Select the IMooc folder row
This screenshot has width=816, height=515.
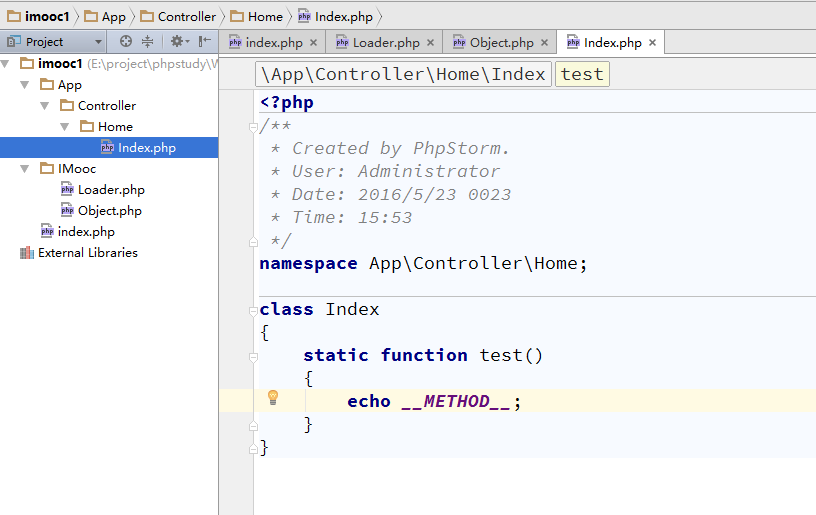tap(109, 169)
